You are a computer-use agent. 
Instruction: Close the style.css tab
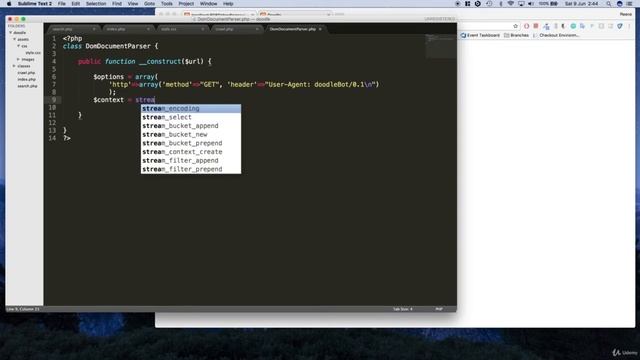(202, 29)
